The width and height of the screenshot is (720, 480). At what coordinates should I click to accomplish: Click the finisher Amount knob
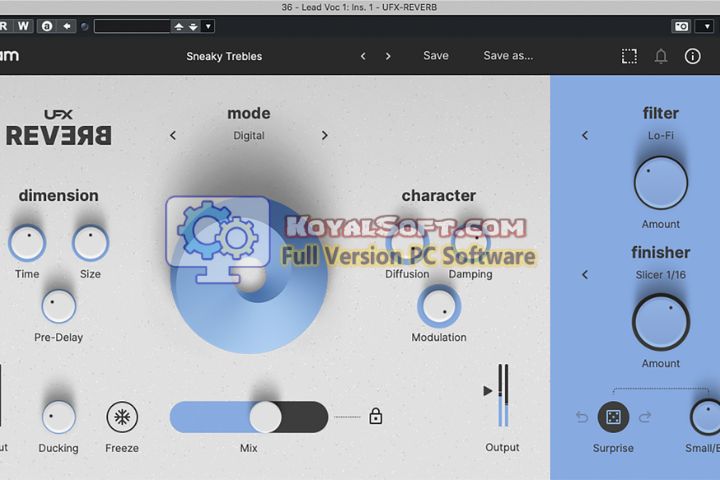tap(661, 322)
